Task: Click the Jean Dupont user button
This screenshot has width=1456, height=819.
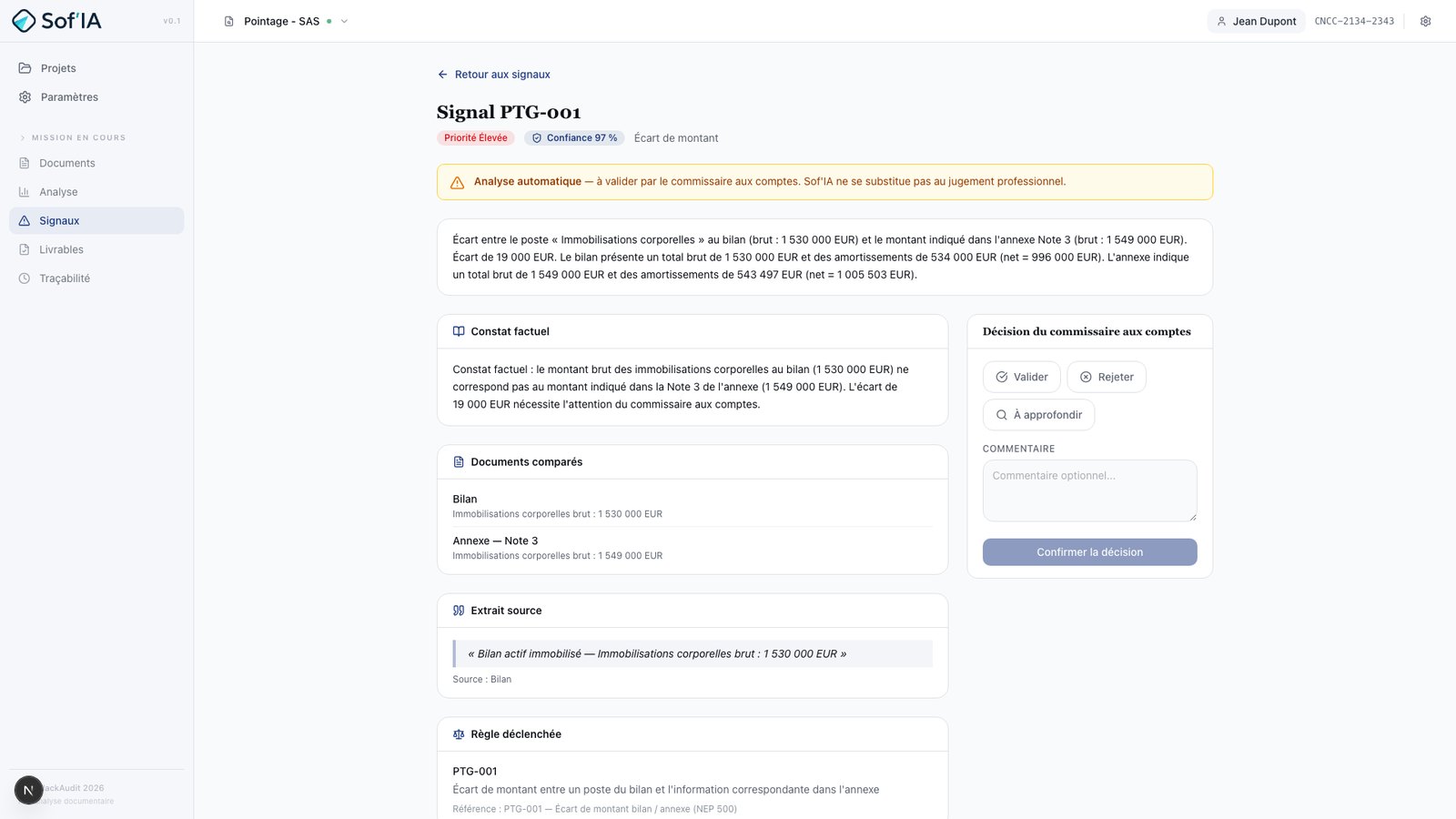Action: tap(1257, 21)
